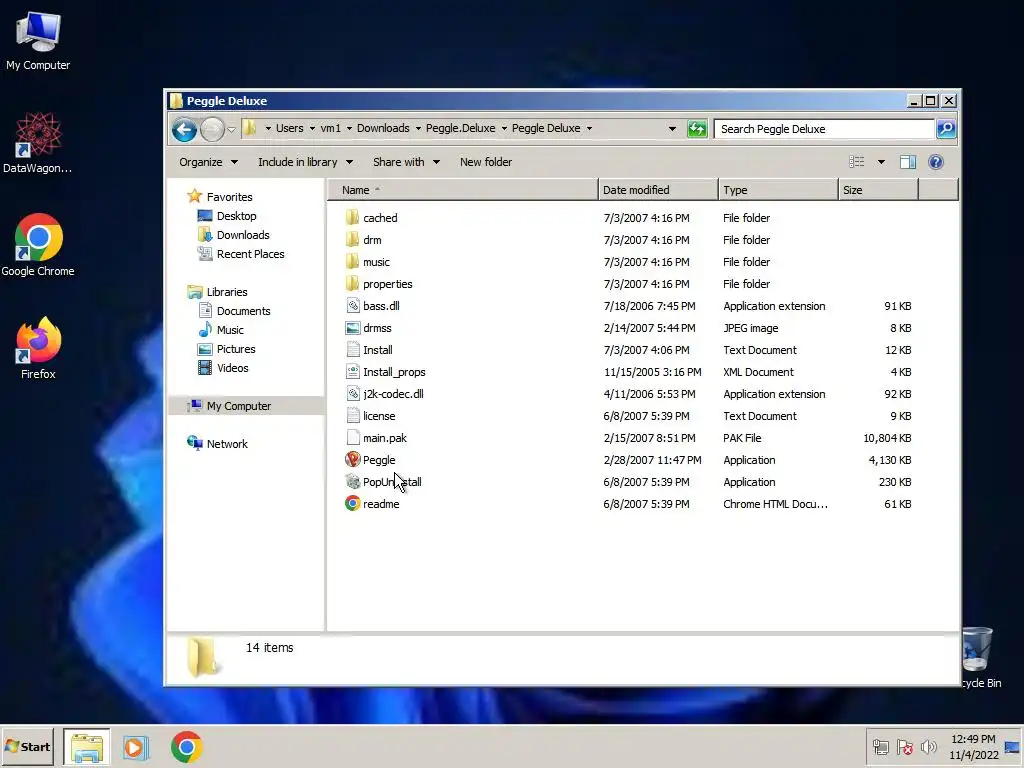Select the PopUninstall application icon
The height and width of the screenshot is (768, 1024).
point(353,482)
